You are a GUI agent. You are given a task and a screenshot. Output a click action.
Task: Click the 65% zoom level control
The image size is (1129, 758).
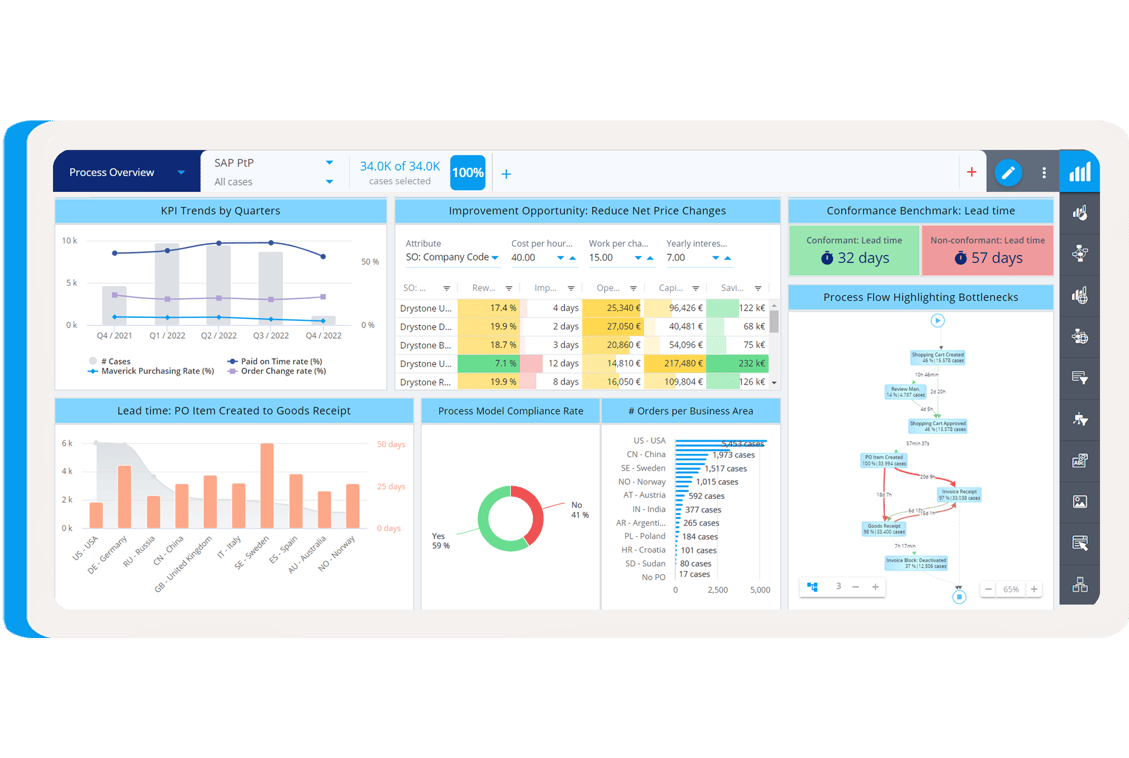coord(1010,587)
